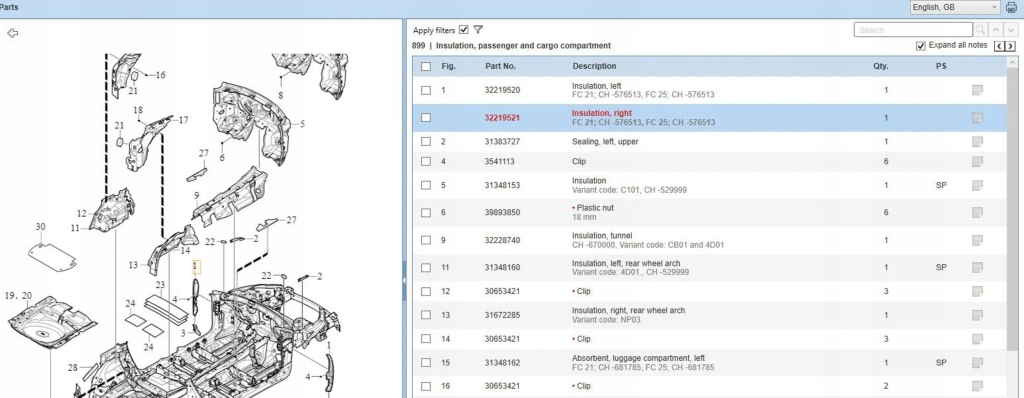The height and width of the screenshot is (398, 1024).
Task: Go to previous section arrow beside Expand all notes
Action: click(999, 46)
